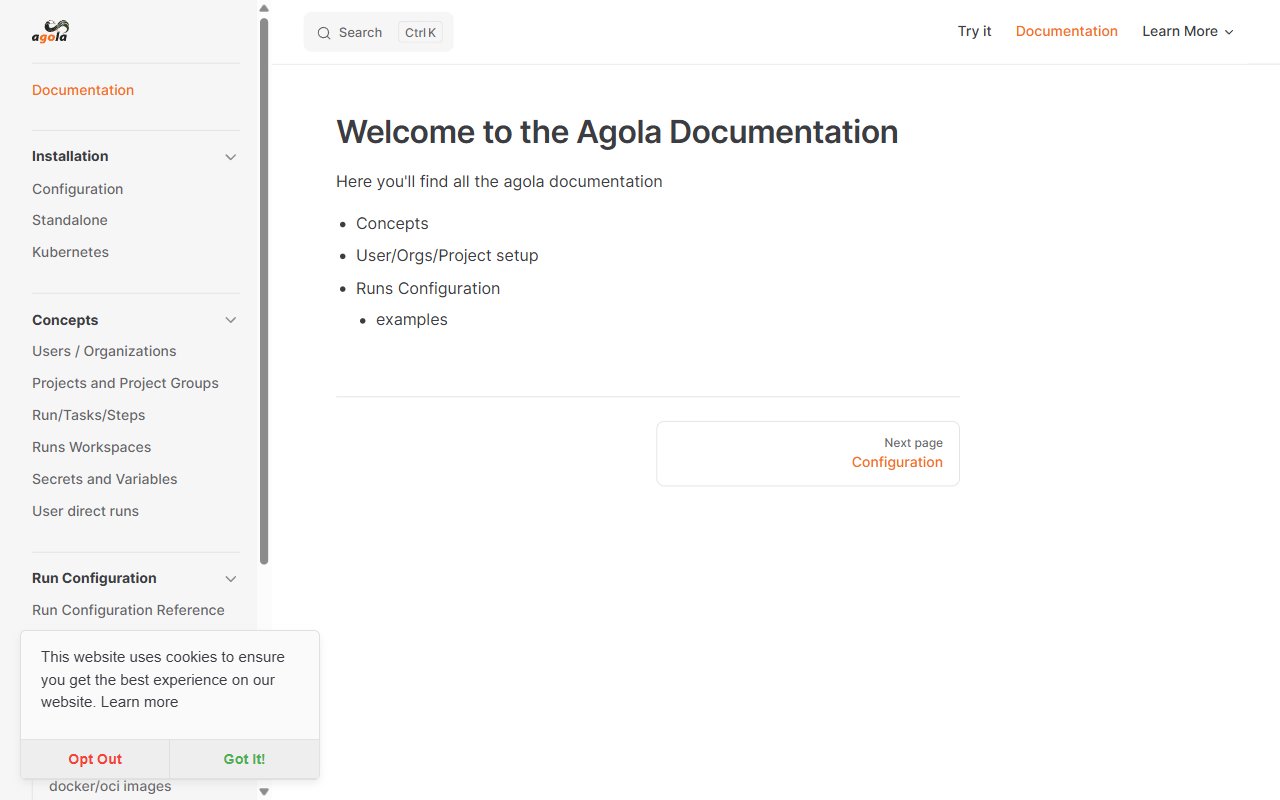Image resolution: width=1280 pixels, height=800 pixels.
Task: Click Runs Configuration link in content
Action: click(x=428, y=288)
